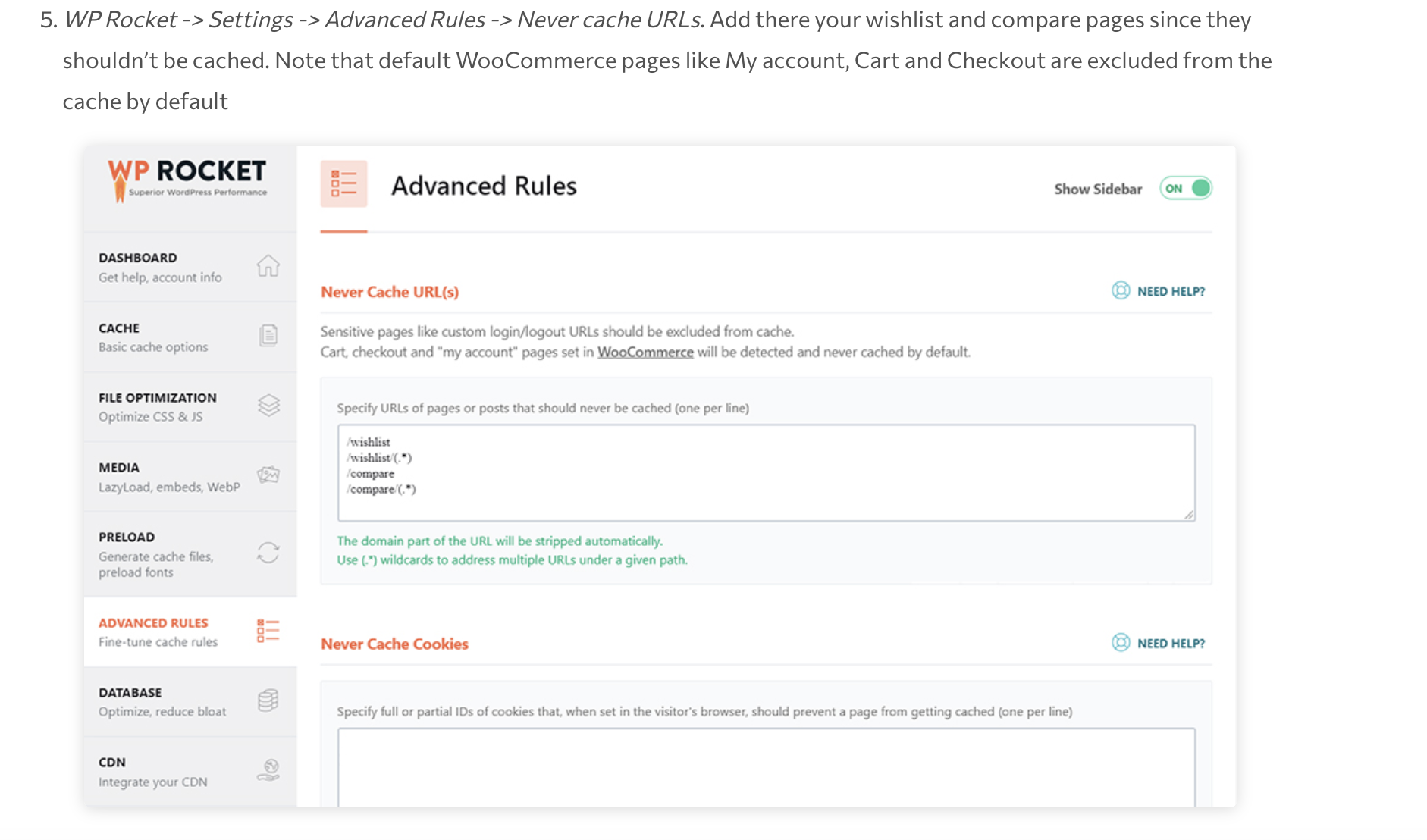Viewport: 1427px width, 840px height.
Task: Open the Database stack icon
Action: [x=268, y=701]
